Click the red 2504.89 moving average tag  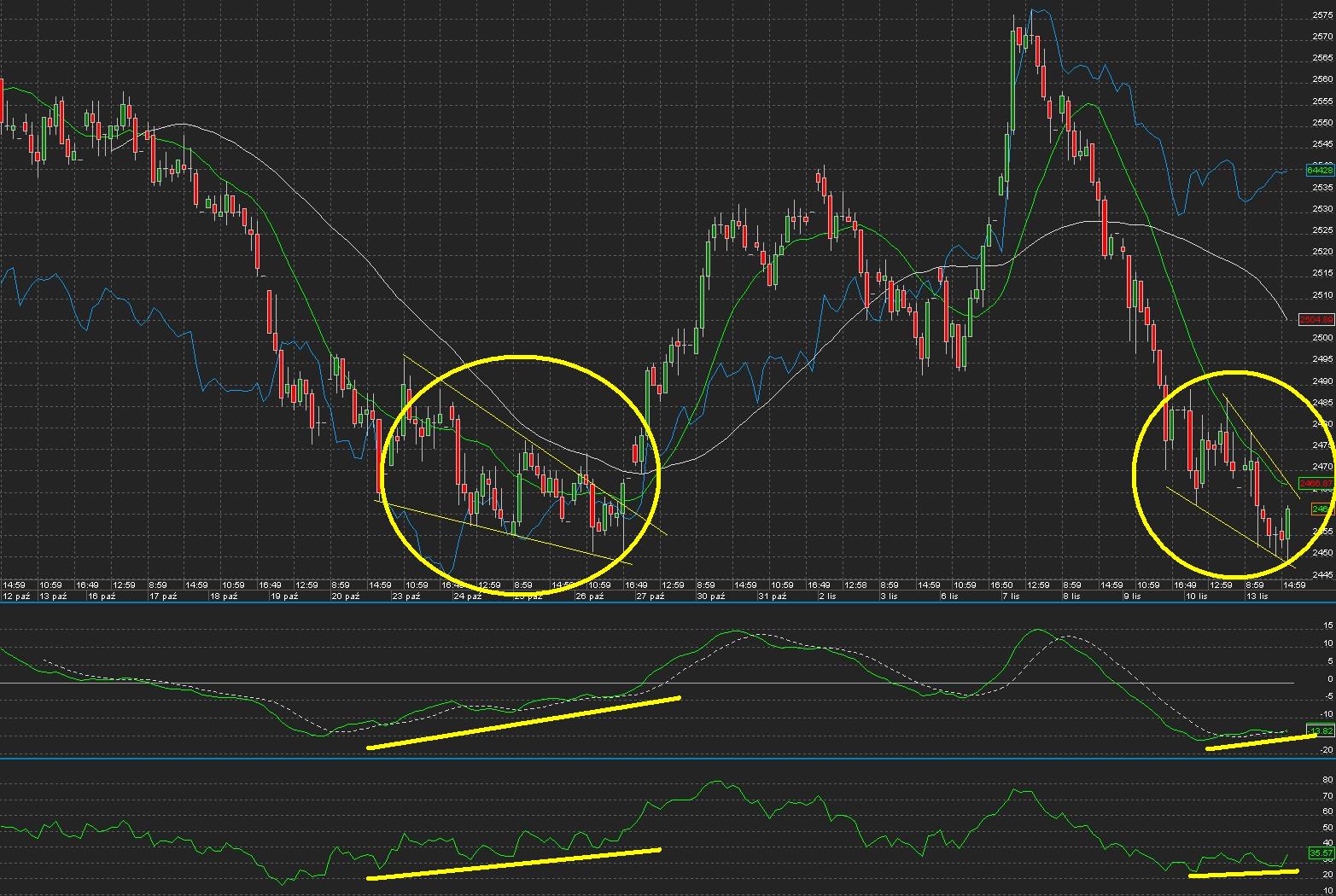pyautogui.click(x=1316, y=320)
